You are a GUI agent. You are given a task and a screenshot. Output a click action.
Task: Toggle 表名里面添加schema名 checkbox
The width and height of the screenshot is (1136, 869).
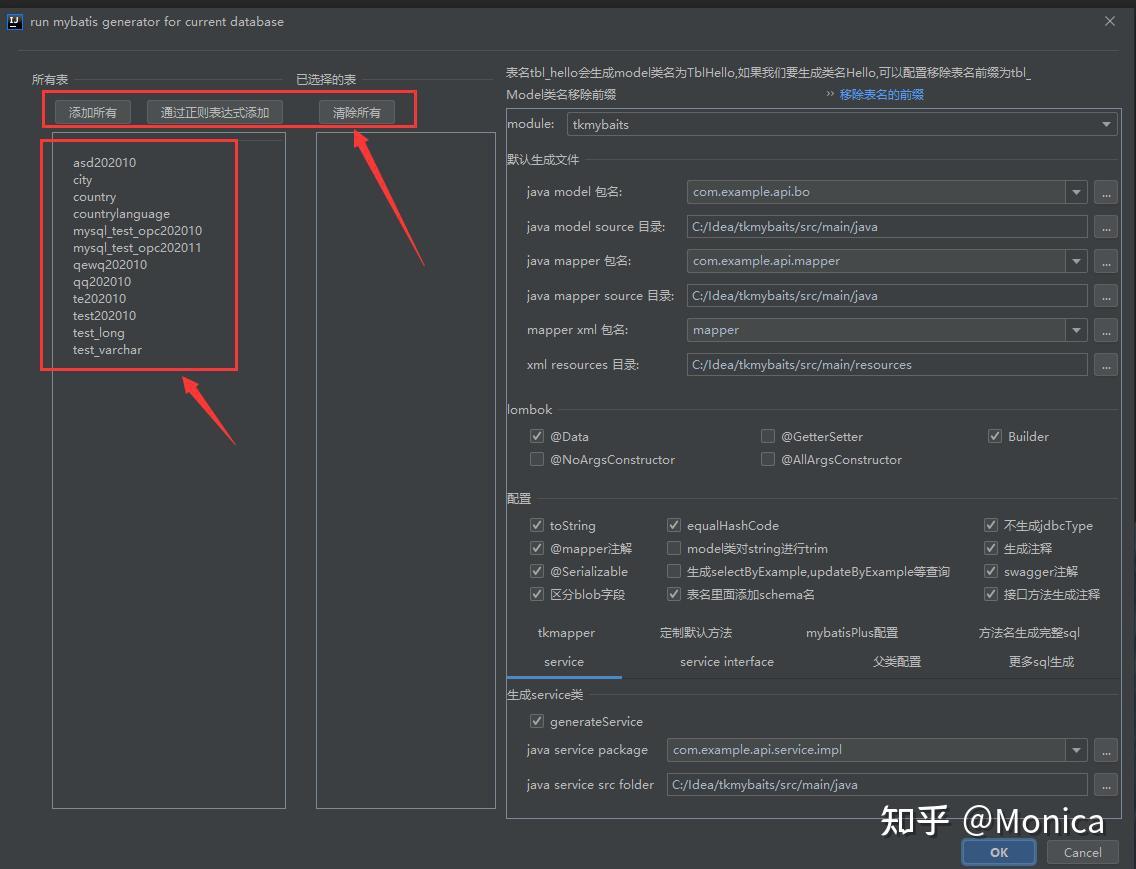(674, 595)
